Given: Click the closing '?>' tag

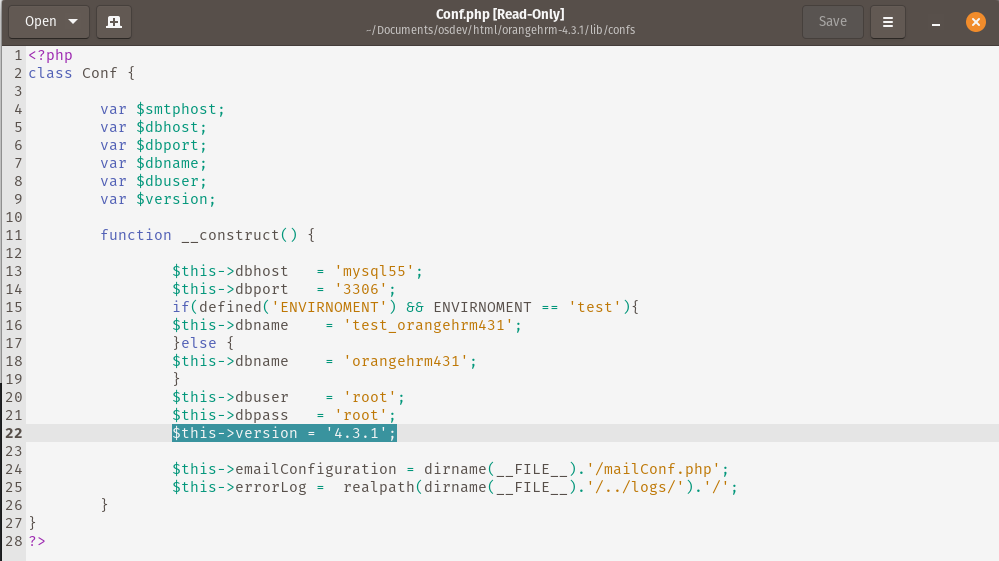Looking at the screenshot, I should (x=37, y=541).
